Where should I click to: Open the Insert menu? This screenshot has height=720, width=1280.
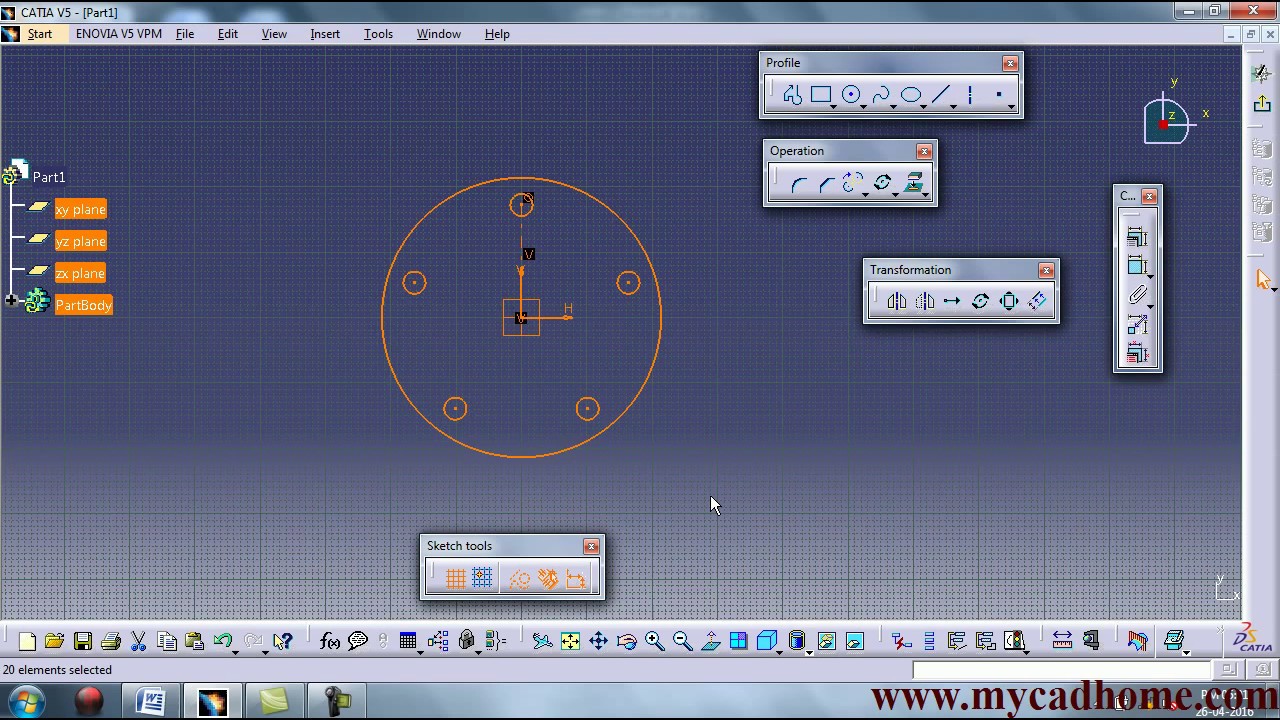pyautogui.click(x=325, y=34)
